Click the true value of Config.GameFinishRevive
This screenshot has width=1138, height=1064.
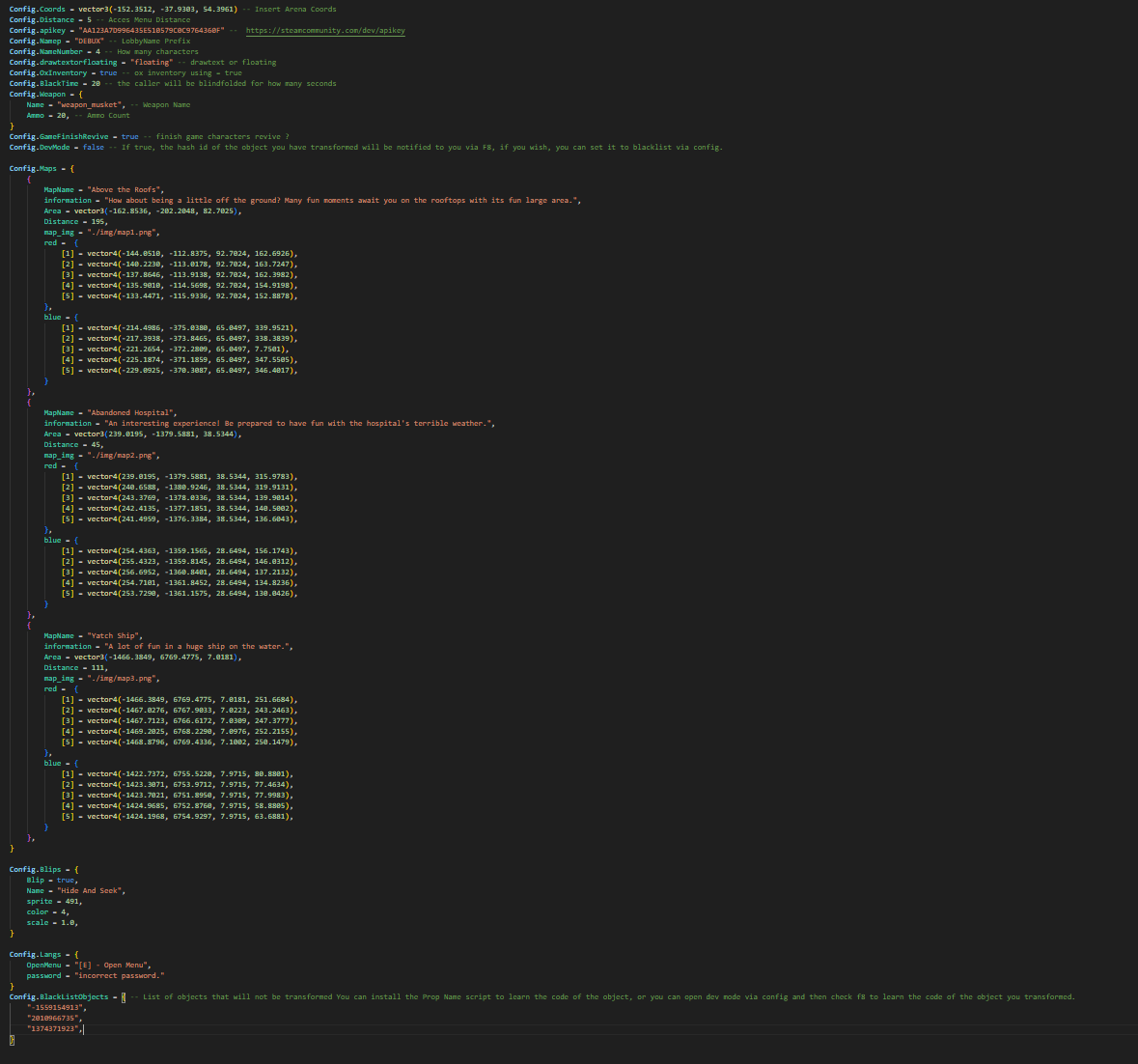pos(129,137)
